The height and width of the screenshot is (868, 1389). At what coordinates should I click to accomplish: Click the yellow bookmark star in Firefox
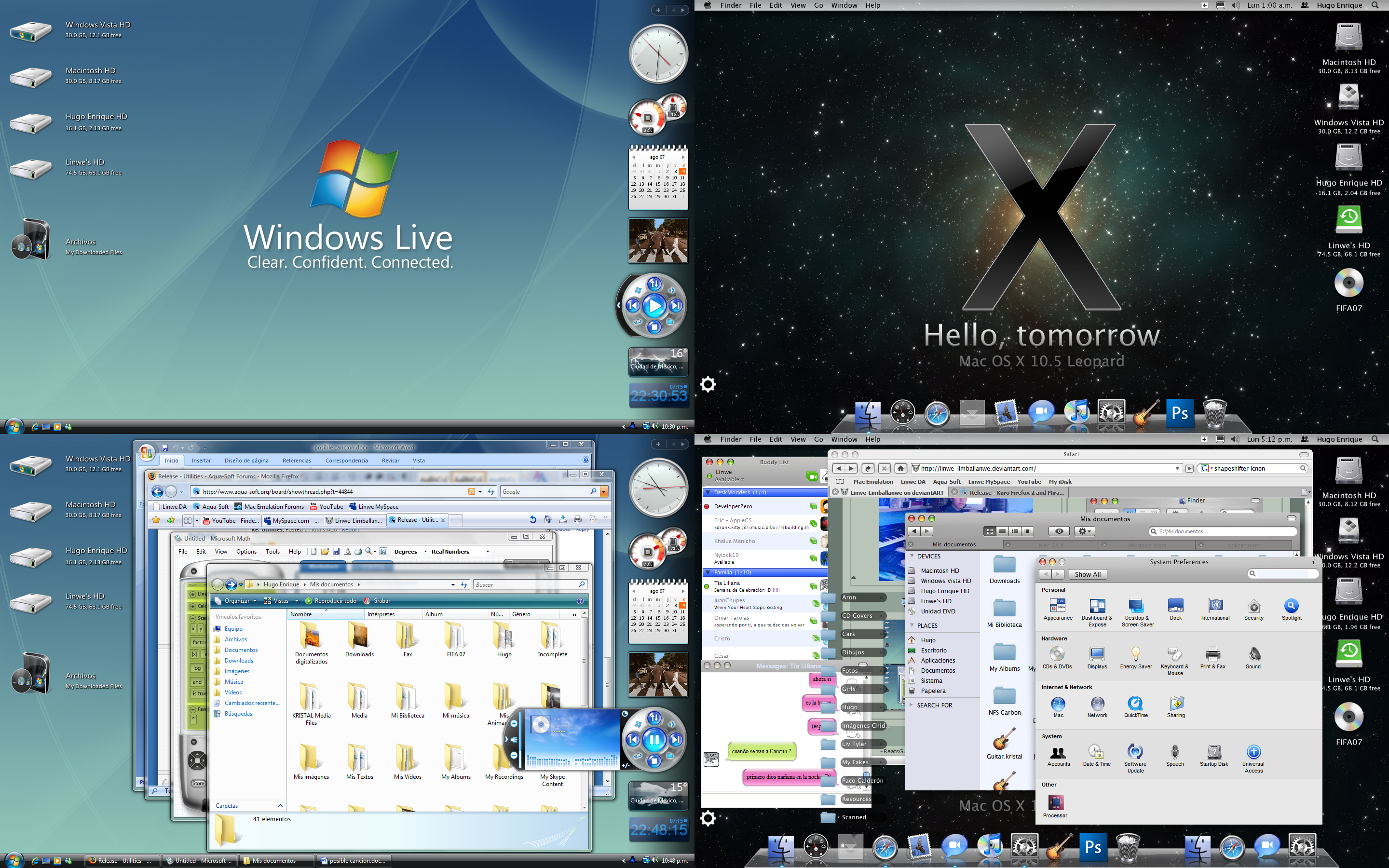156,520
